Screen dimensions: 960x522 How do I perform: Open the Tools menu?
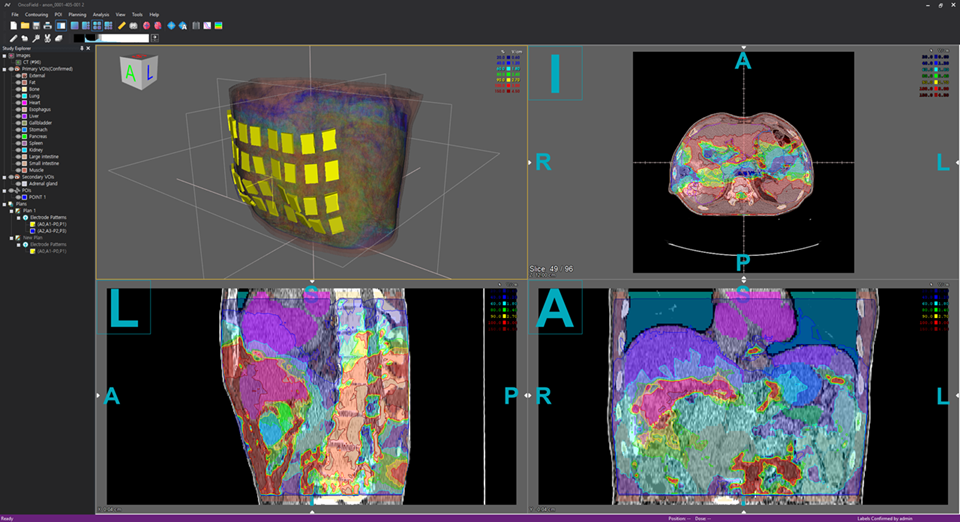click(x=137, y=15)
